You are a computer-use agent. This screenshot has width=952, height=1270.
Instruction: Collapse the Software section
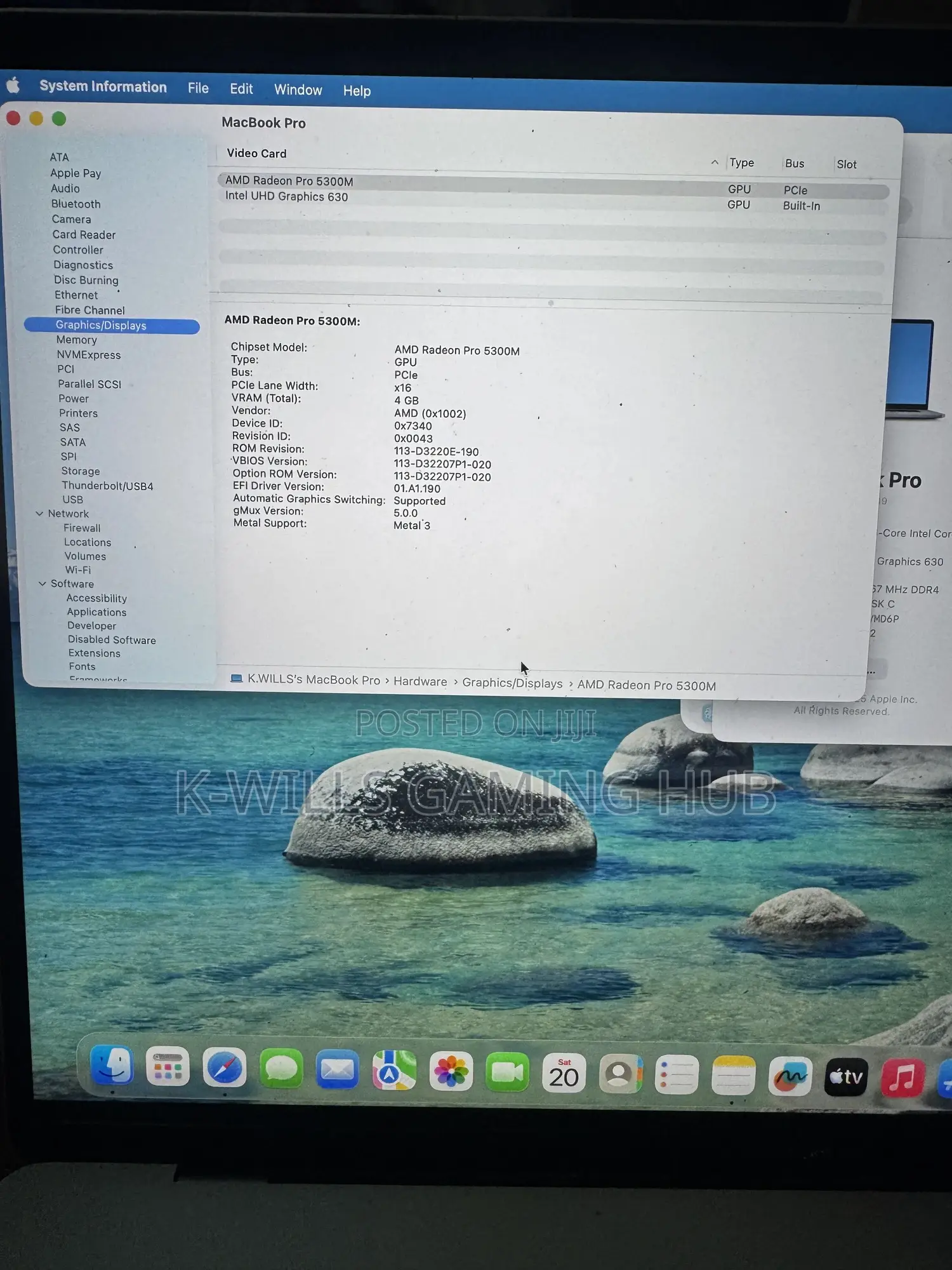click(42, 584)
